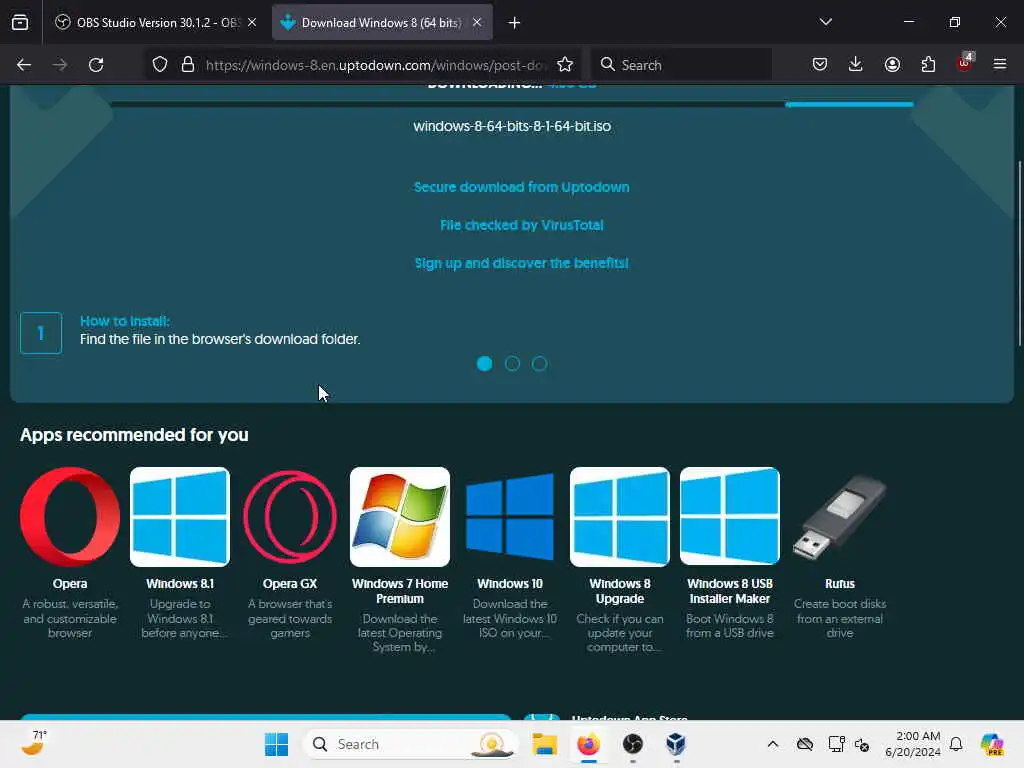Click the Rufus title text
Screen dimensions: 1024x768
coord(840,584)
